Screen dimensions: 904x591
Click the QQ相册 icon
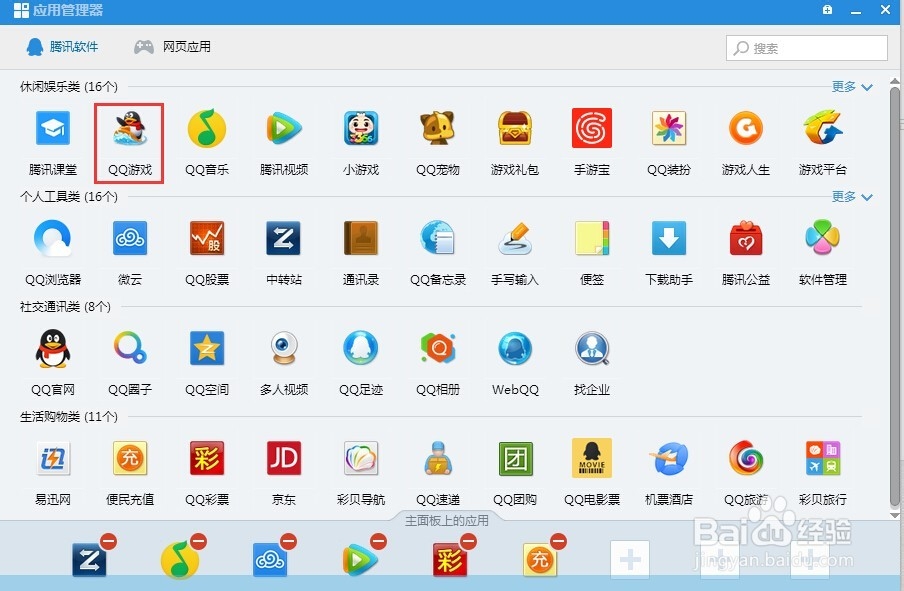point(438,348)
